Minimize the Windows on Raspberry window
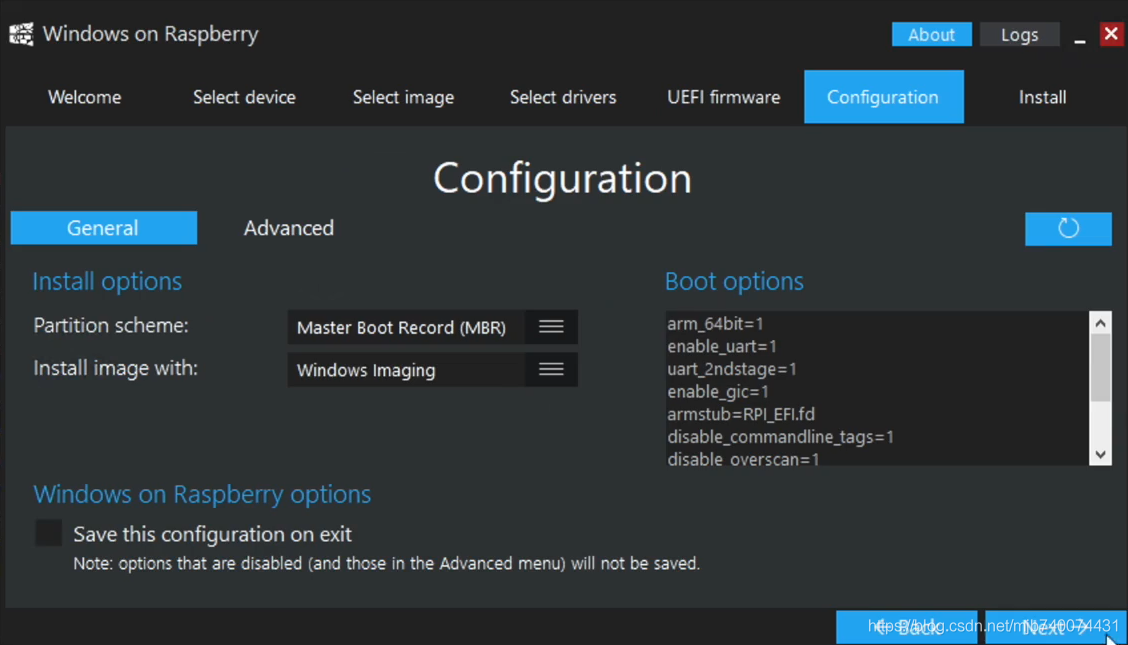Image resolution: width=1128 pixels, height=645 pixels. pyautogui.click(x=1080, y=36)
